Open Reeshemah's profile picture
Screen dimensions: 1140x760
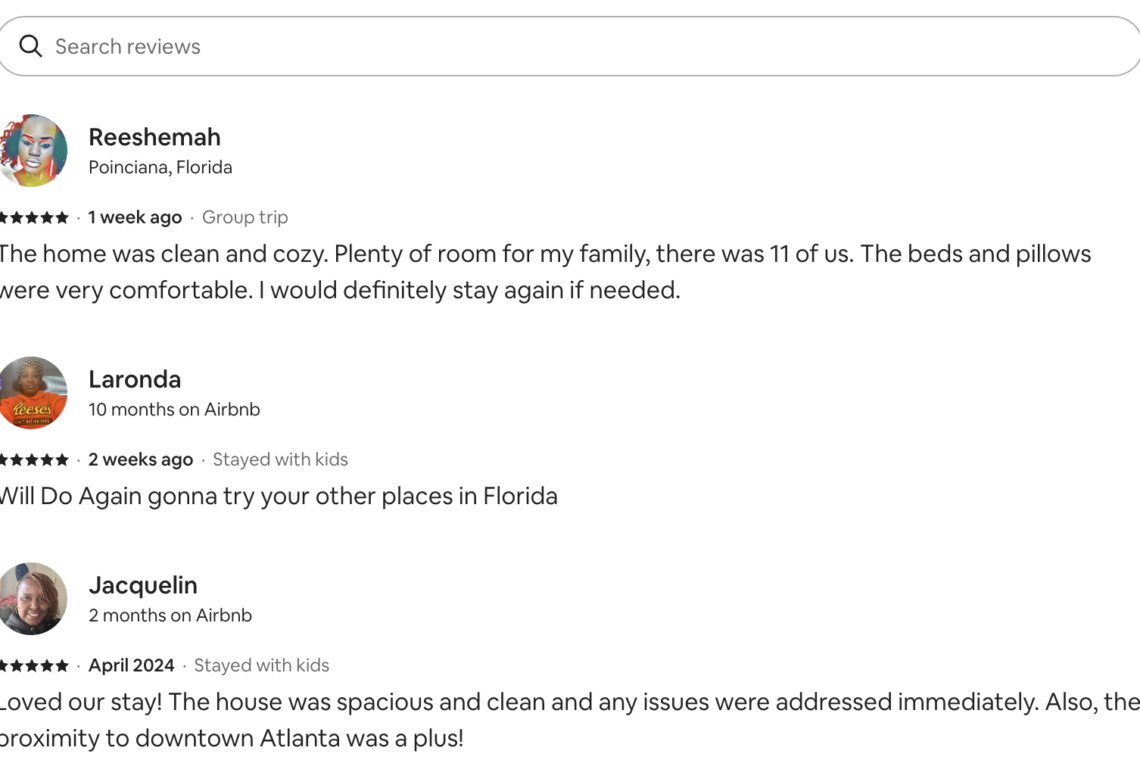pyautogui.click(x=33, y=150)
